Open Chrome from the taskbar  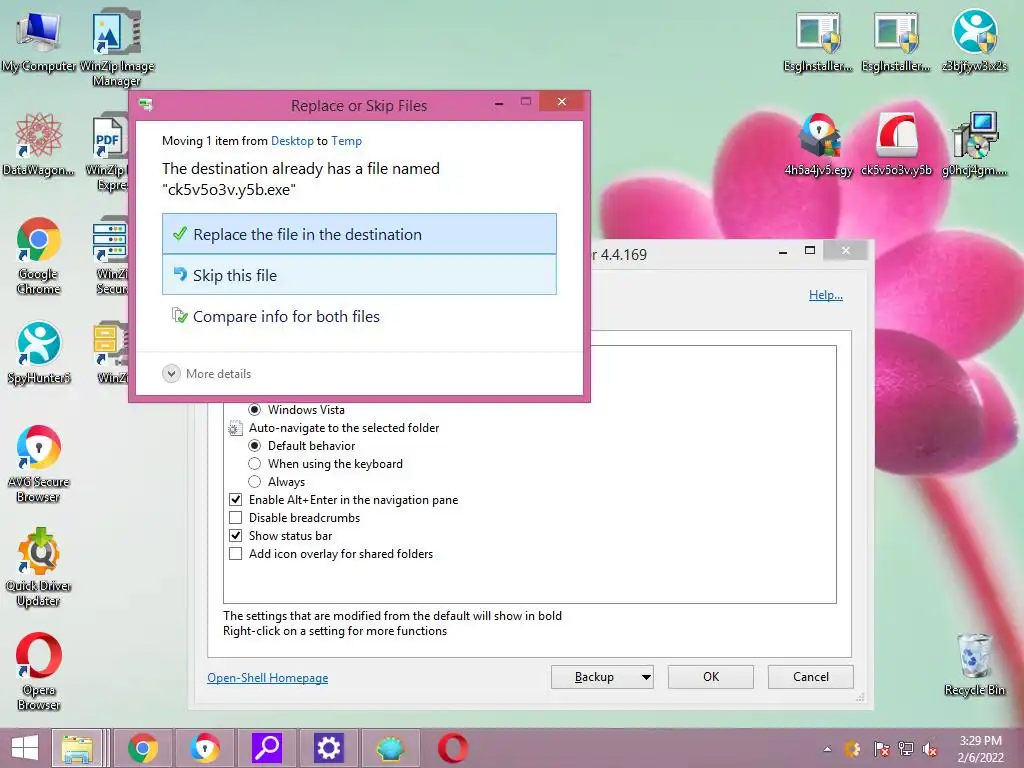pyautogui.click(x=143, y=748)
